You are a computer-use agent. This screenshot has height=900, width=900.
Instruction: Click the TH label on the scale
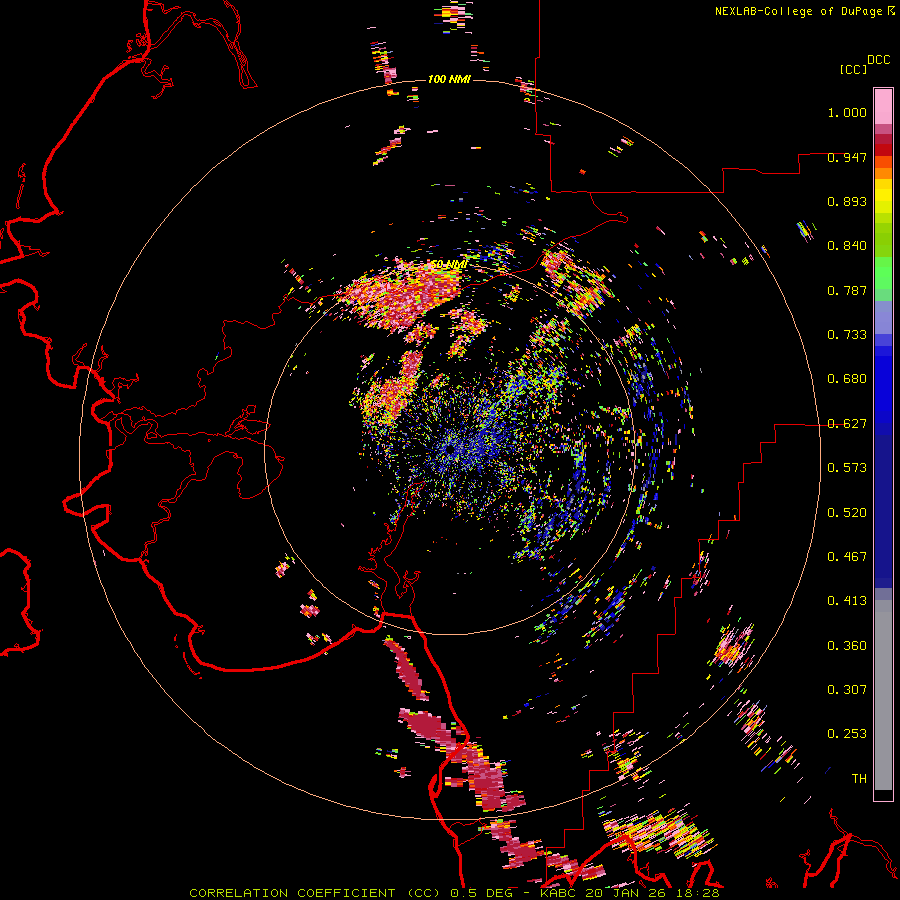[x=859, y=779]
